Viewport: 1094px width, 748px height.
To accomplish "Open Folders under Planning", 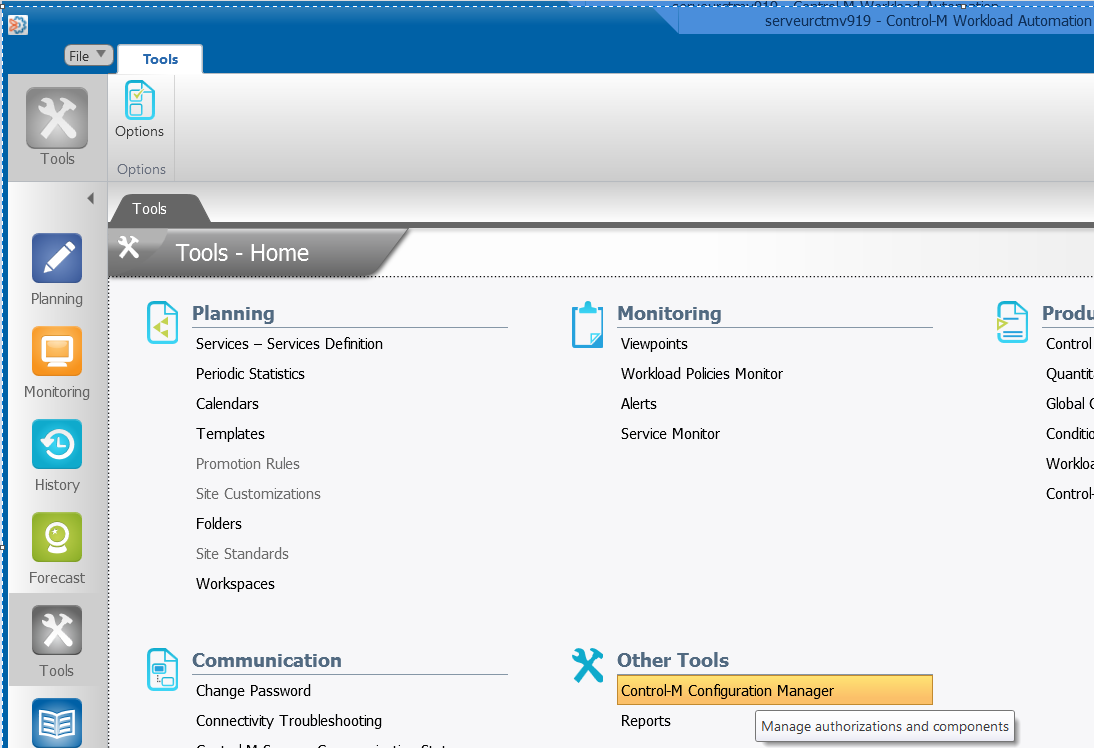I will (218, 524).
